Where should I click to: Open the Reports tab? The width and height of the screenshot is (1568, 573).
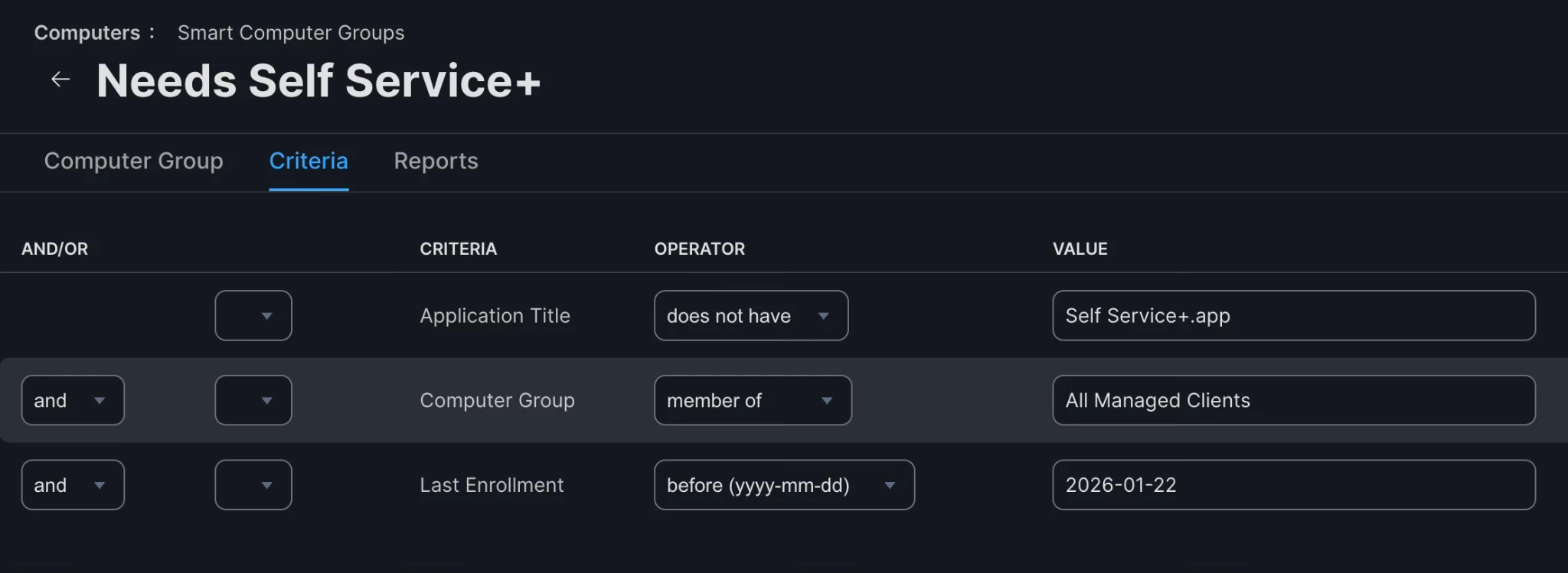[436, 161]
